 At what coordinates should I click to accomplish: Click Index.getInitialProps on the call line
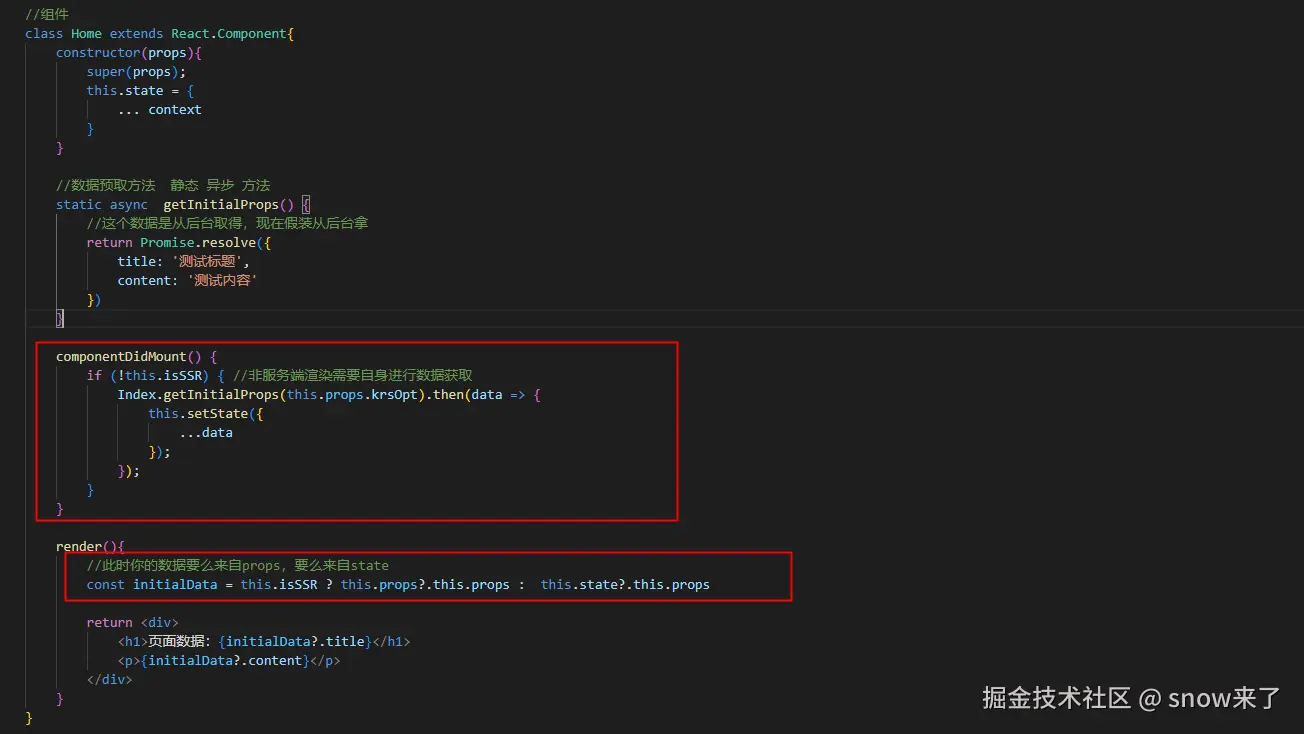(x=198, y=394)
